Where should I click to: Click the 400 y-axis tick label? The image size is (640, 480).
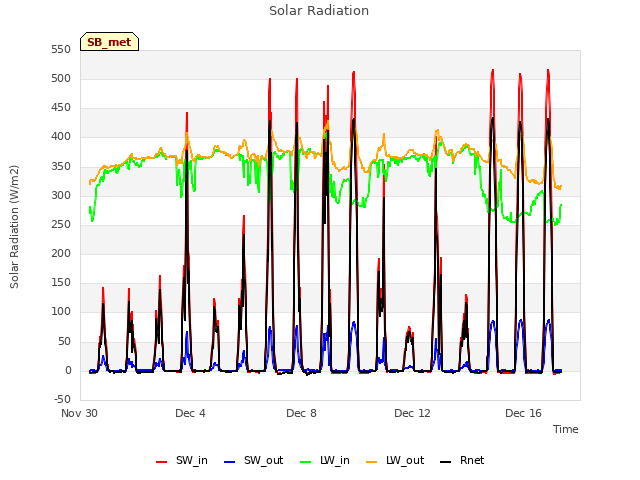tap(61, 137)
